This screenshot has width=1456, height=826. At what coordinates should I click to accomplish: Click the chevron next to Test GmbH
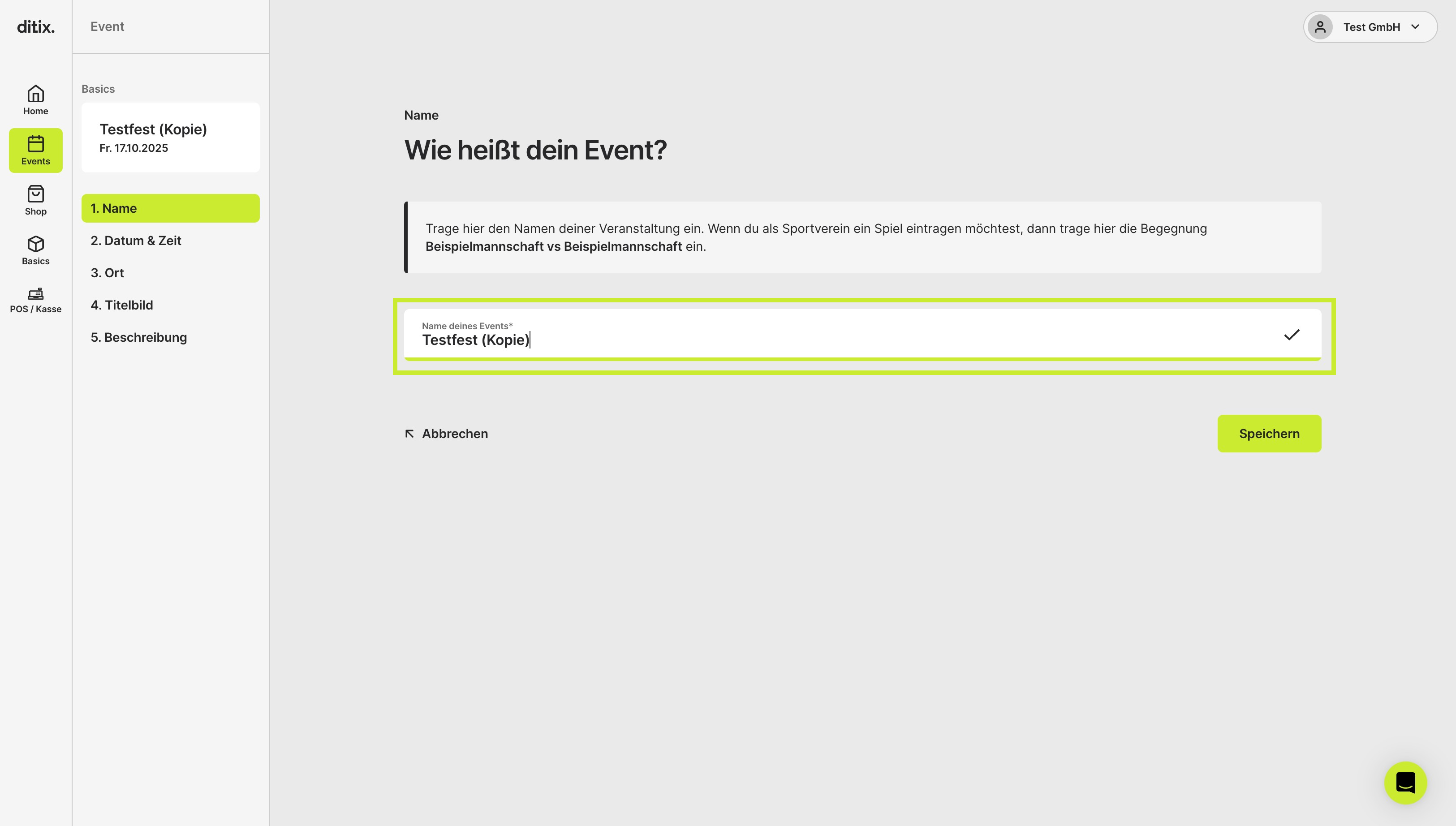[1415, 27]
